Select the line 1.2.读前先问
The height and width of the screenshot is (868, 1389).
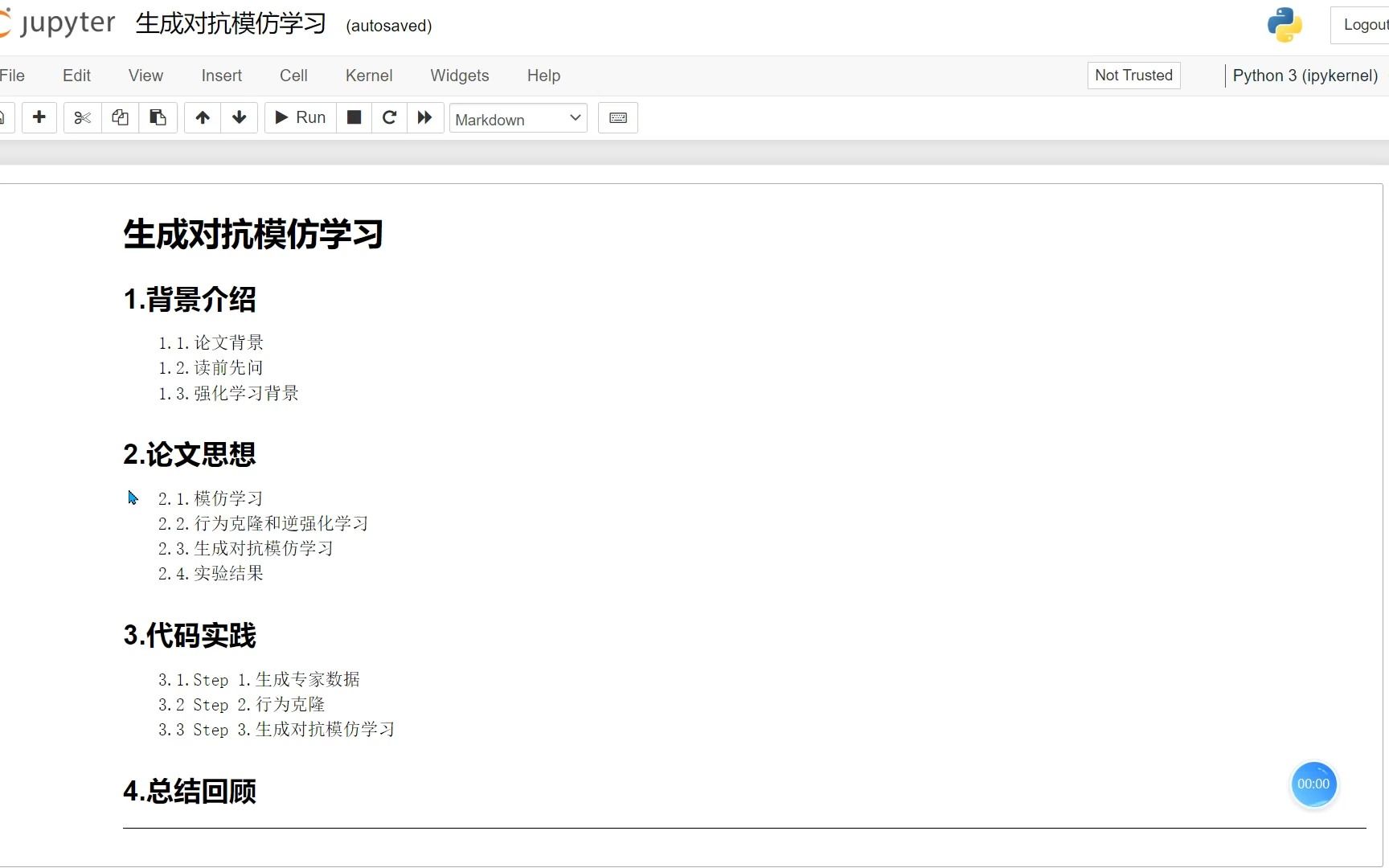(x=211, y=368)
